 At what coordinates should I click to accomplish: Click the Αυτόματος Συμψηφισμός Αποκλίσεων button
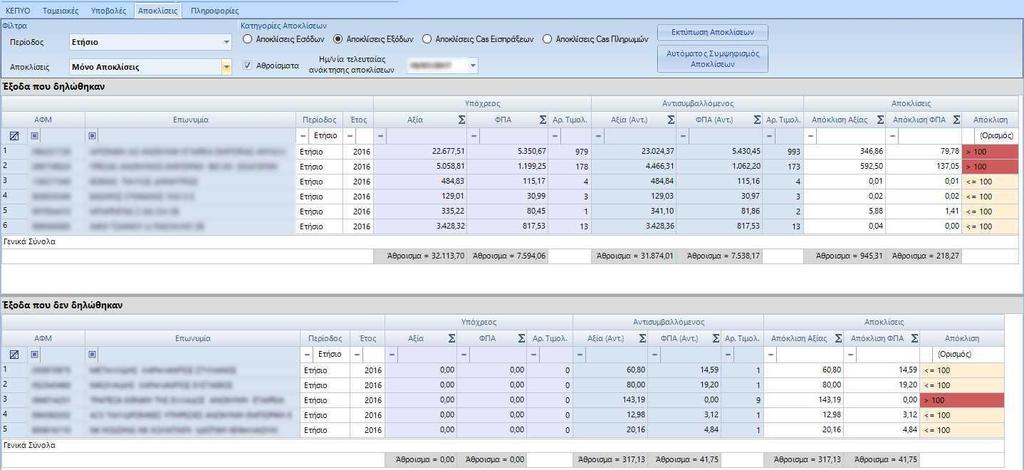click(x=712, y=59)
